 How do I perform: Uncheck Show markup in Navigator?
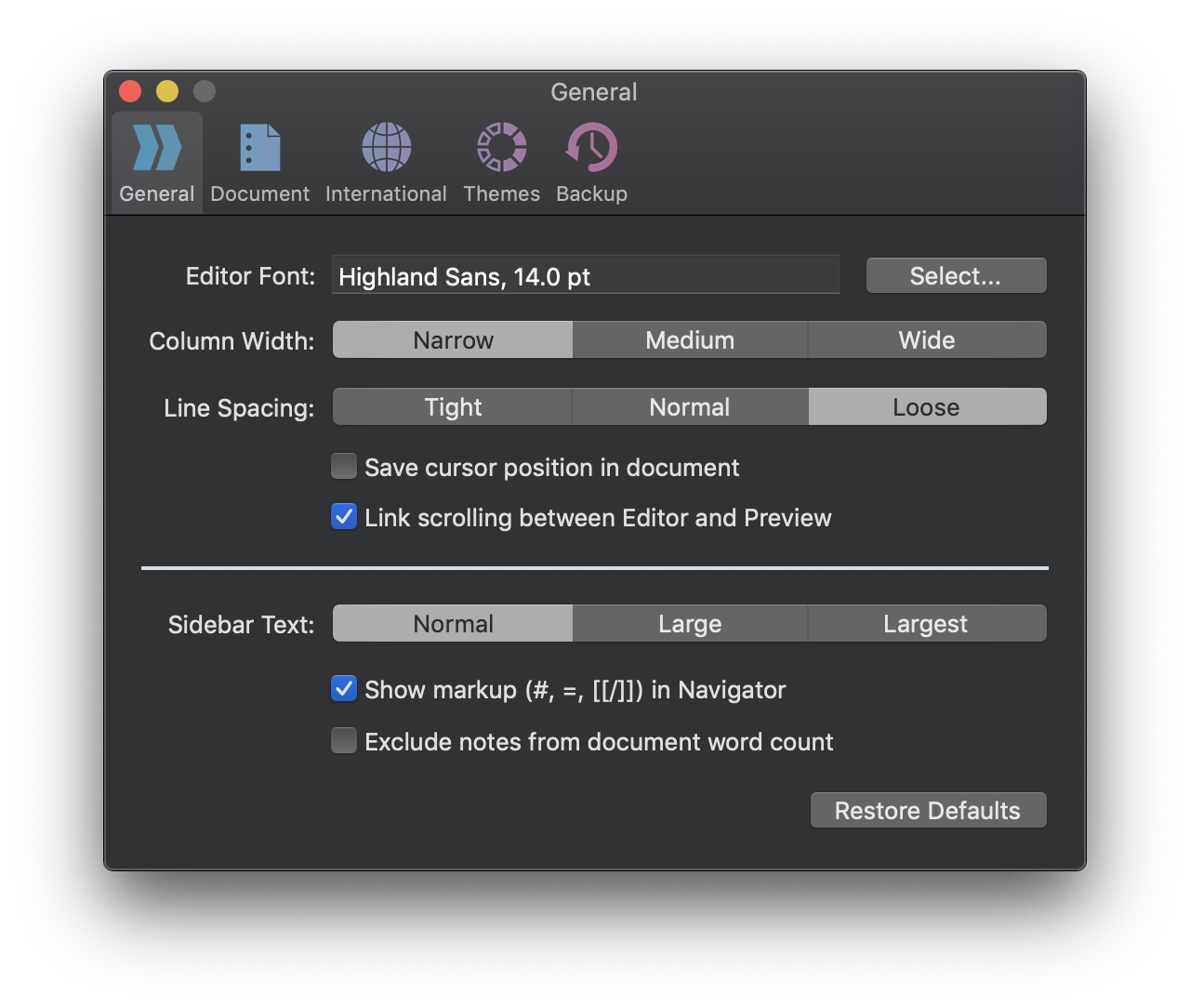coord(344,689)
